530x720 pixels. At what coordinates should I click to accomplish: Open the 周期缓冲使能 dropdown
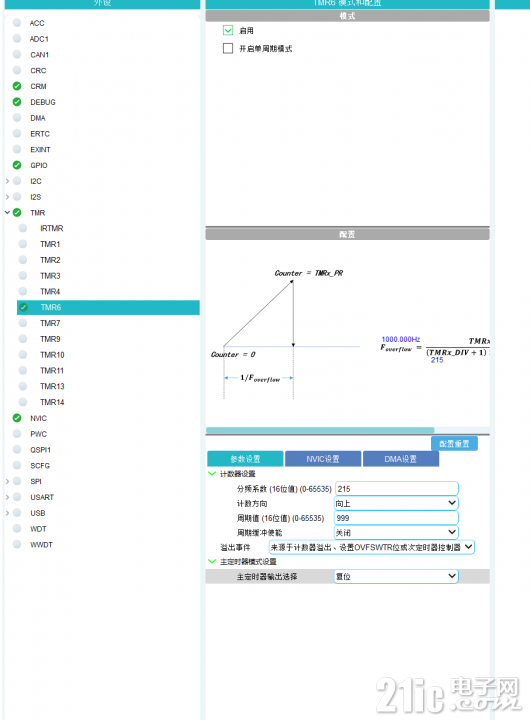[396, 532]
